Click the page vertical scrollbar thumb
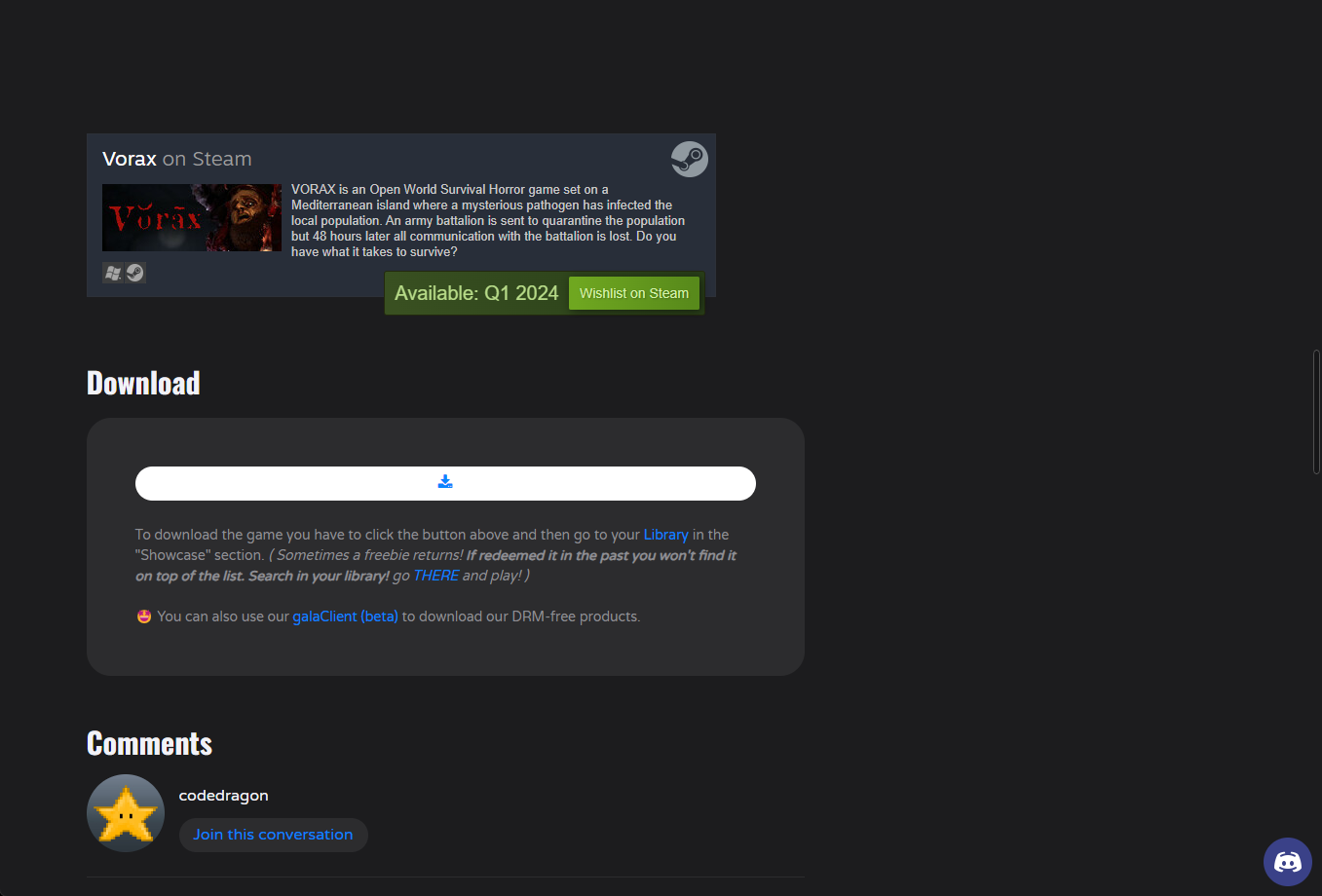This screenshot has height=896, width=1322. pyautogui.click(x=1317, y=412)
